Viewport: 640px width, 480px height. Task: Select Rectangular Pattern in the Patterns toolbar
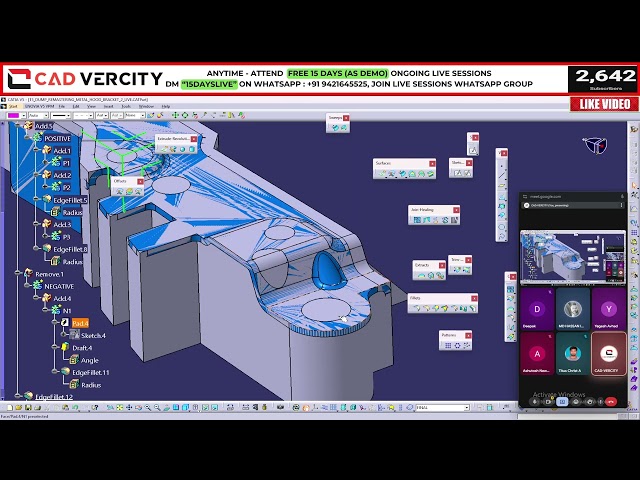coord(448,345)
